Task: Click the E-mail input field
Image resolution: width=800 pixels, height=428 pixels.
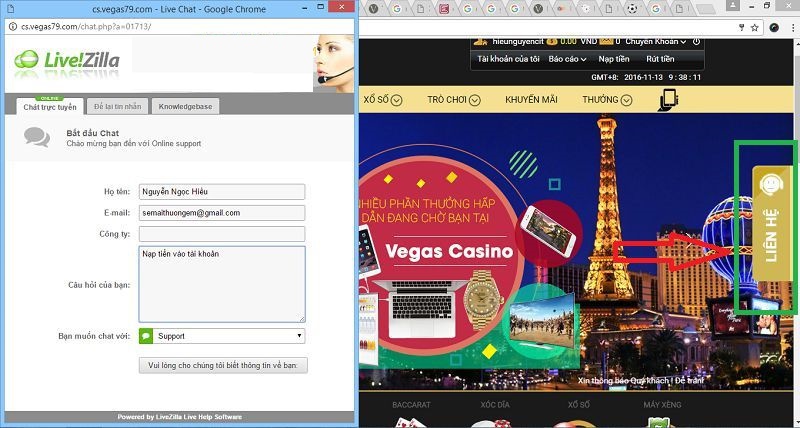Action: [221, 213]
